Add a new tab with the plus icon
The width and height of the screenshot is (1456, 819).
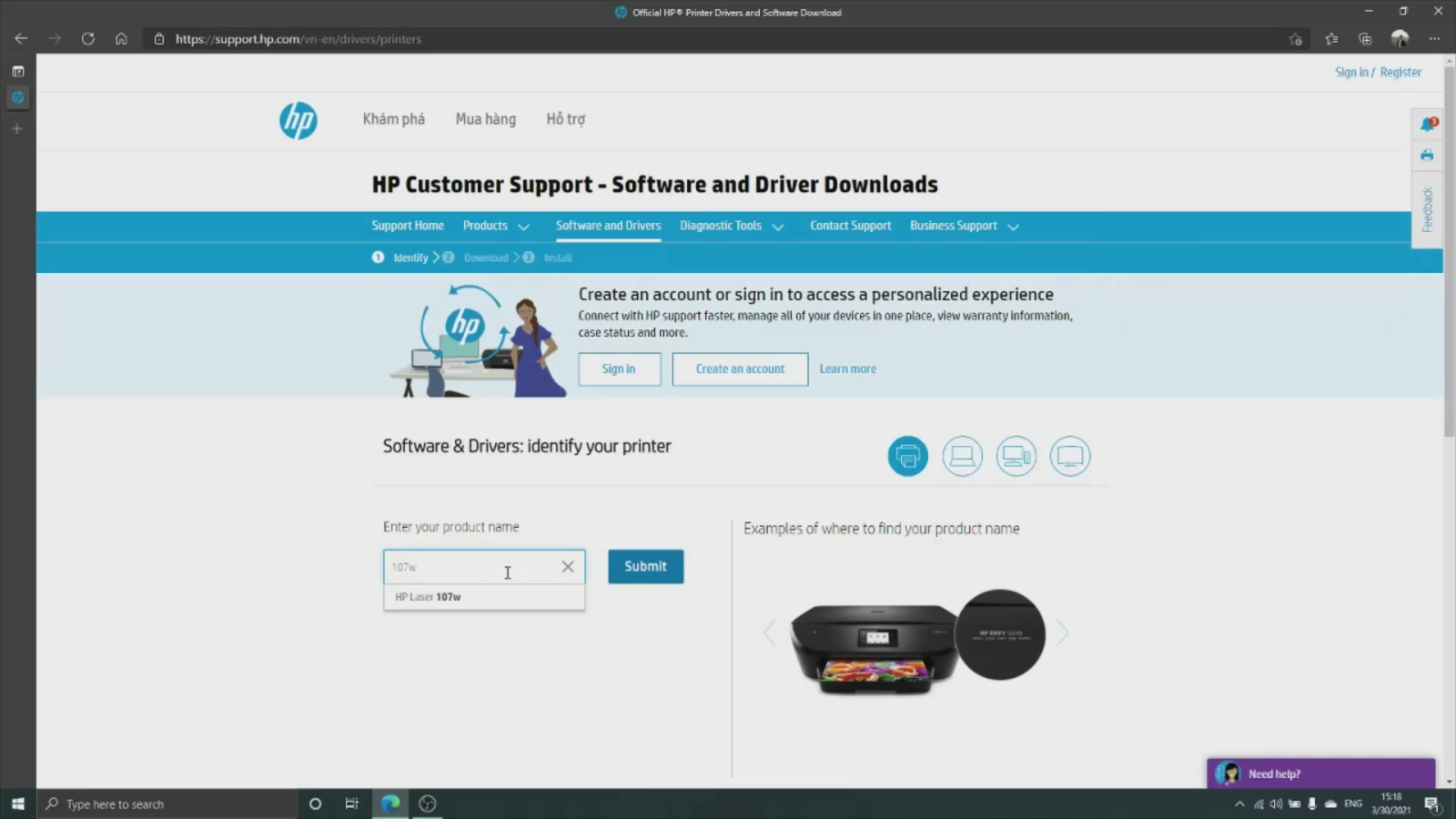[x=17, y=128]
